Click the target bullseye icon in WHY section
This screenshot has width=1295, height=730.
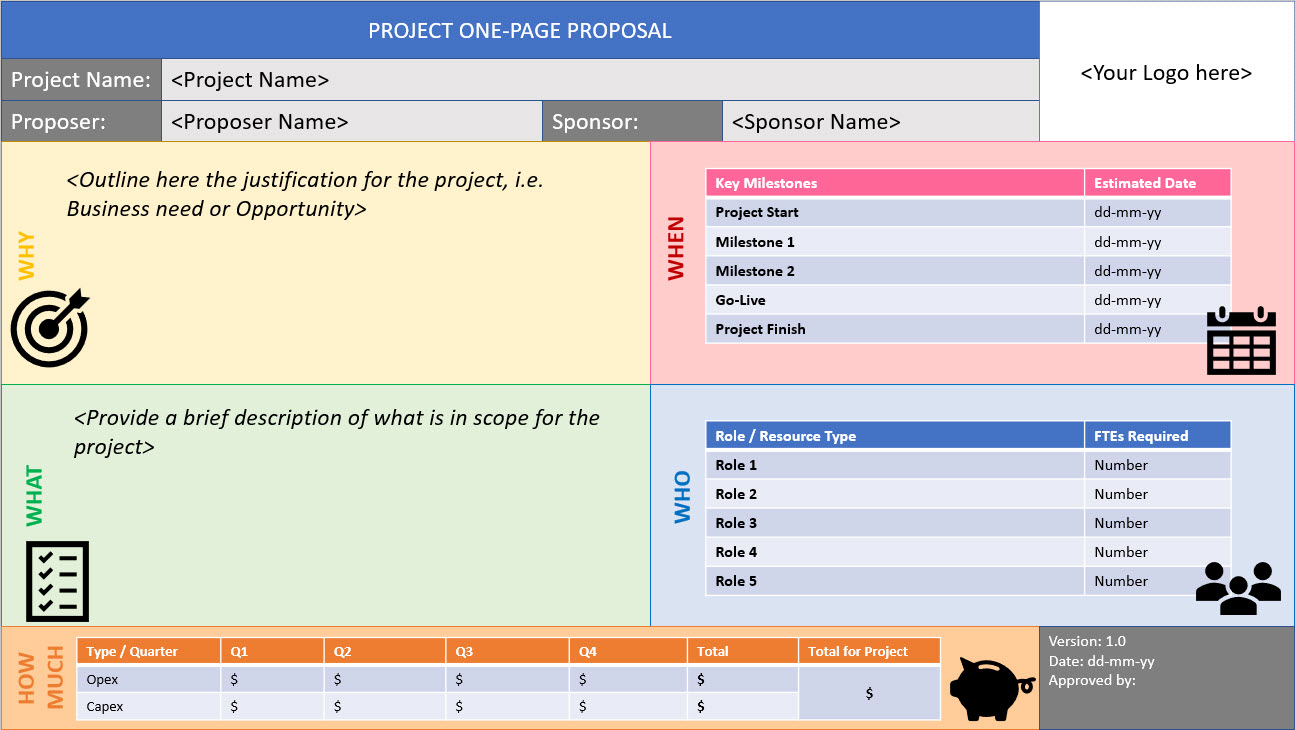(x=50, y=327)
